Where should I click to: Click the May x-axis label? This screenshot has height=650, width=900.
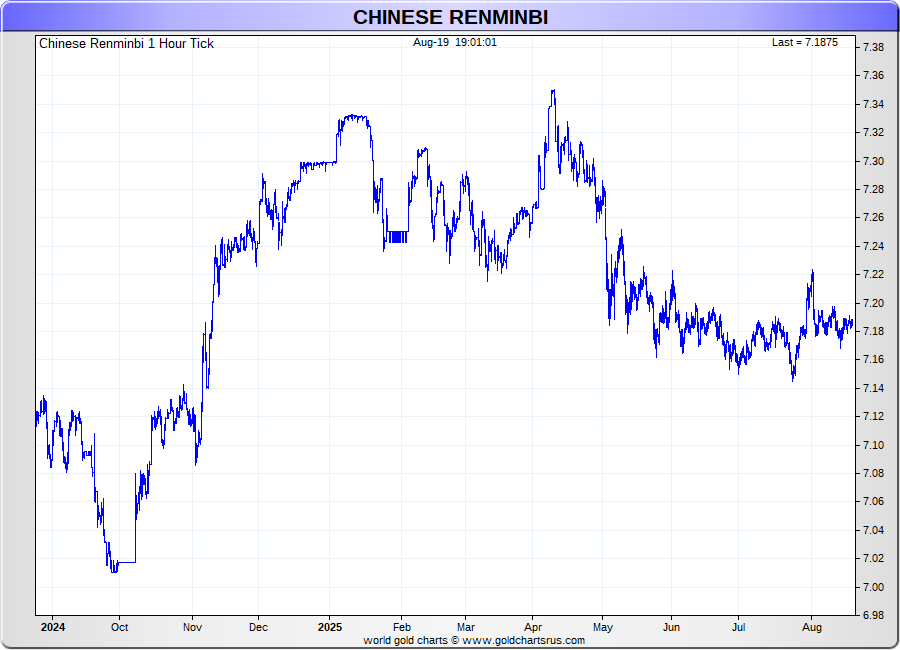[x=603, y=627]
